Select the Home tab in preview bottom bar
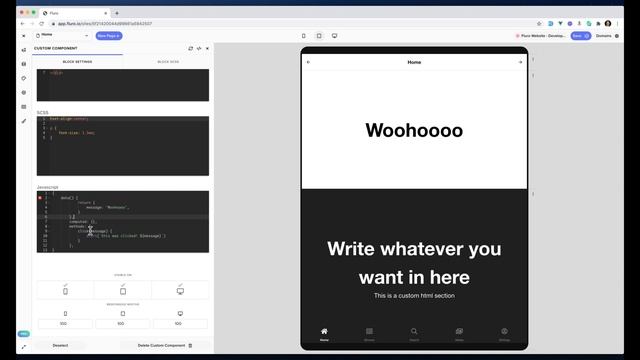Viewport: 640px width, 360px height. 324,334
